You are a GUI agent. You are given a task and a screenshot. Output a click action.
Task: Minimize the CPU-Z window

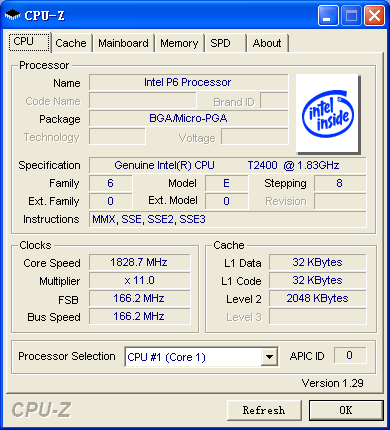click(328, 15)
